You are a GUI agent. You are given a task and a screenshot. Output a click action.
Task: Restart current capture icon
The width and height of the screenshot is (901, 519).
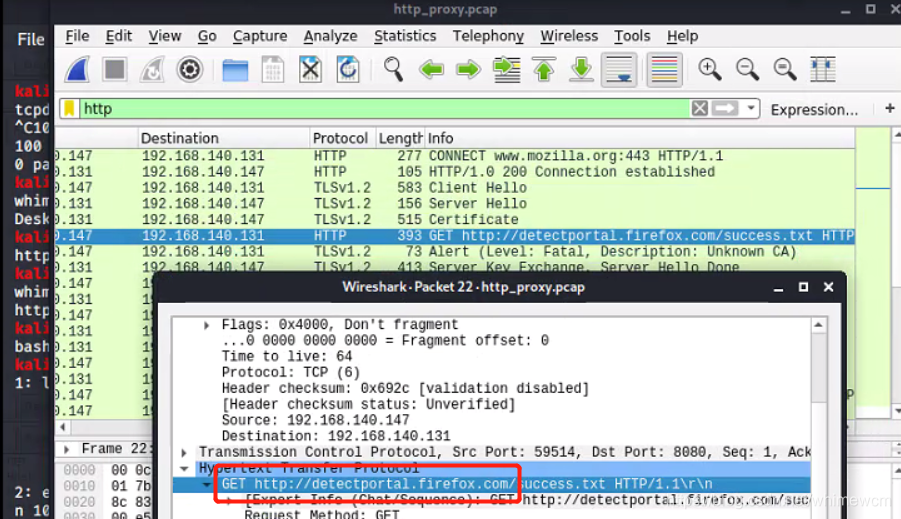(x=152, y=70)
